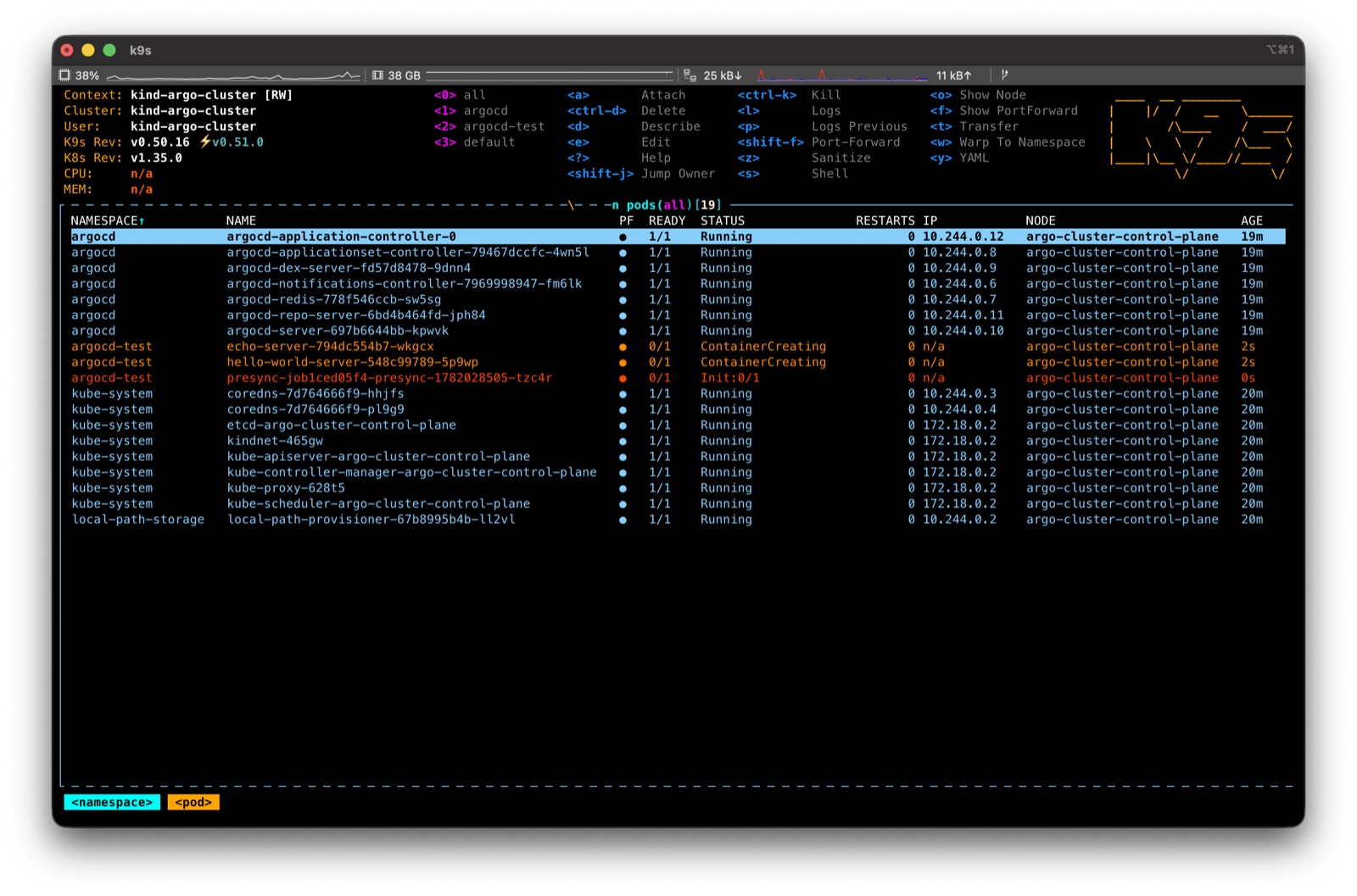Select pod coredns-7d764666f9-hhjfs
The image size is (1357, 896).
pos(678,394)
